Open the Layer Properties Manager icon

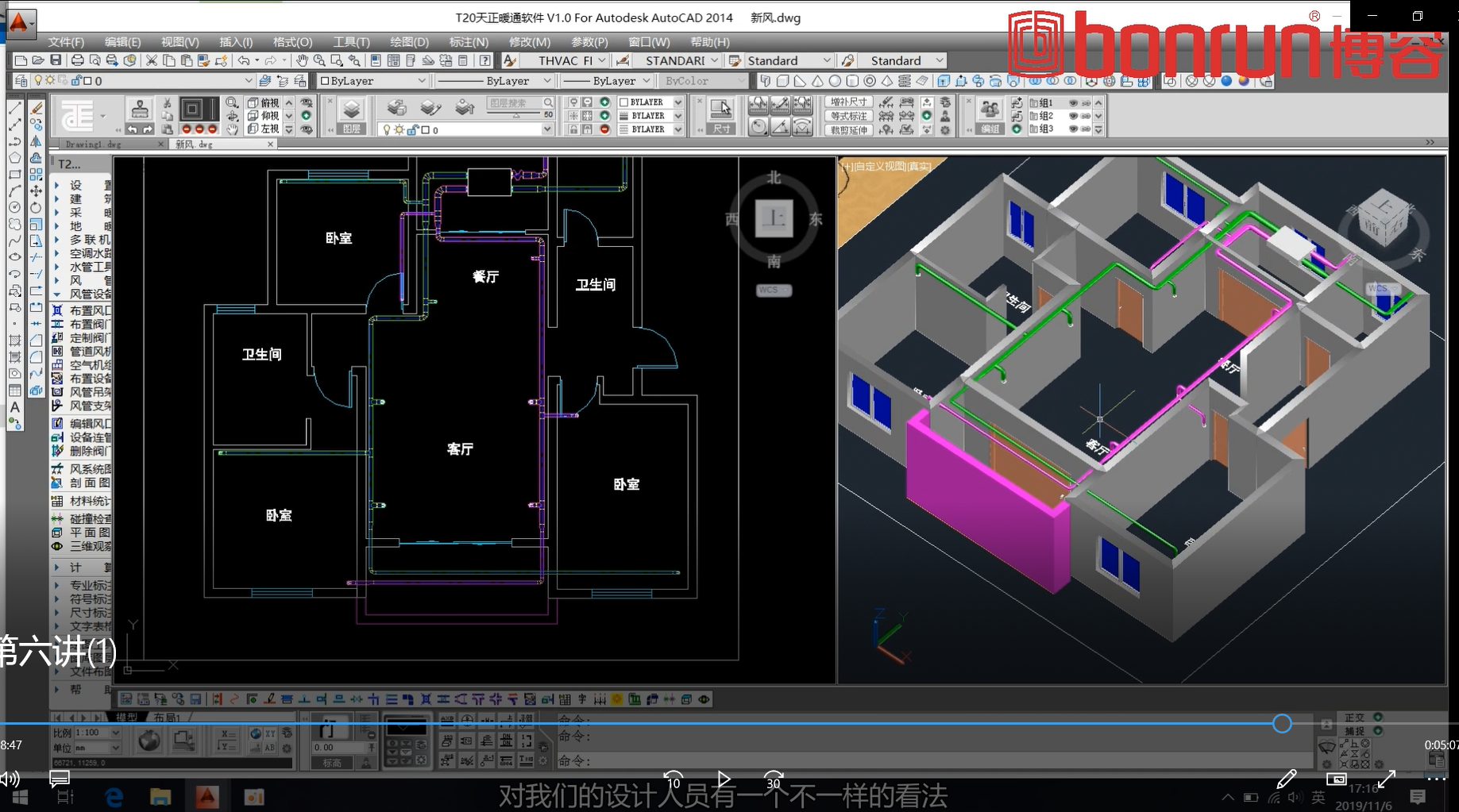click(21, 80)
